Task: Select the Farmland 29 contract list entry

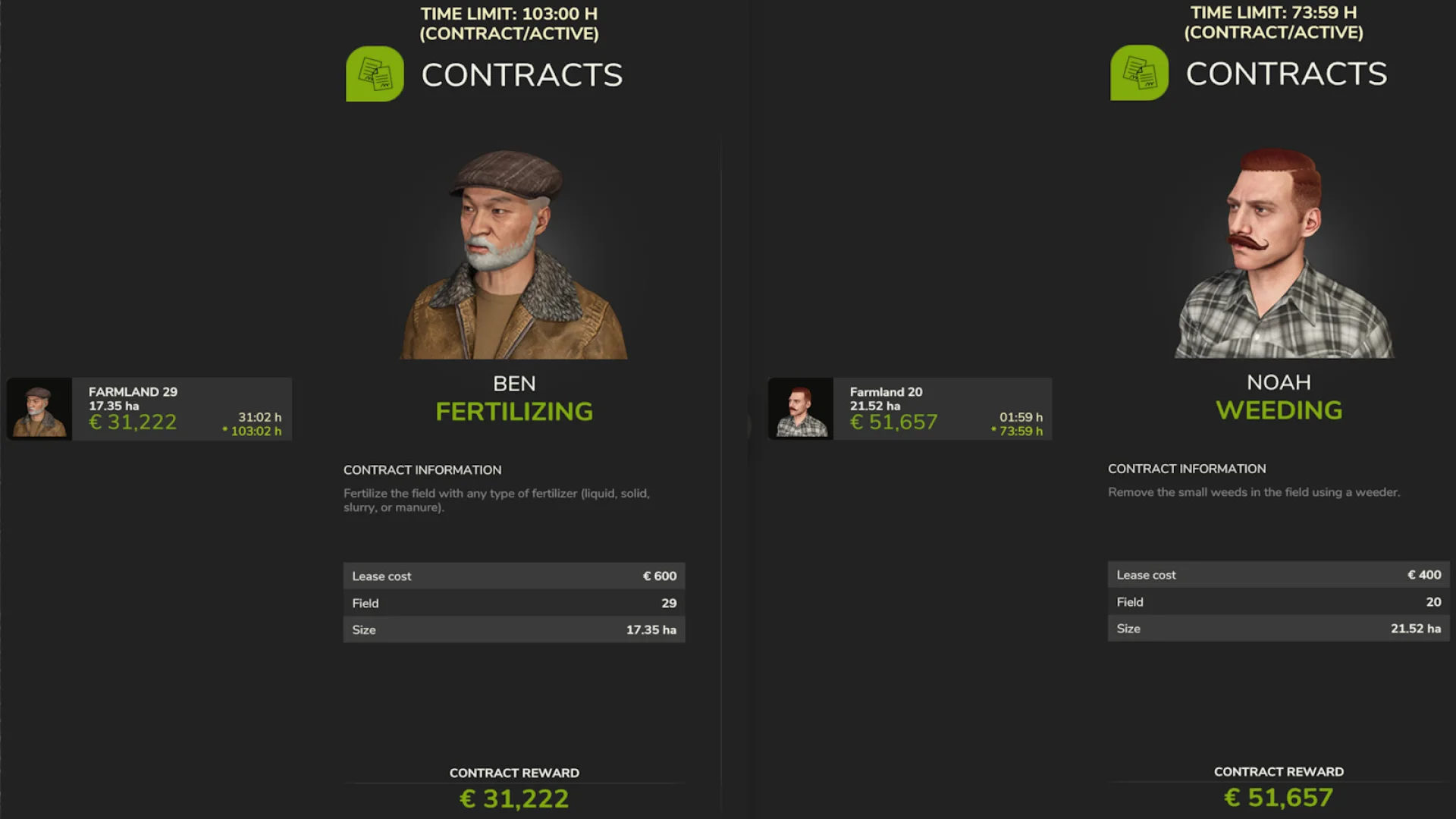Action: click(182, 409)
